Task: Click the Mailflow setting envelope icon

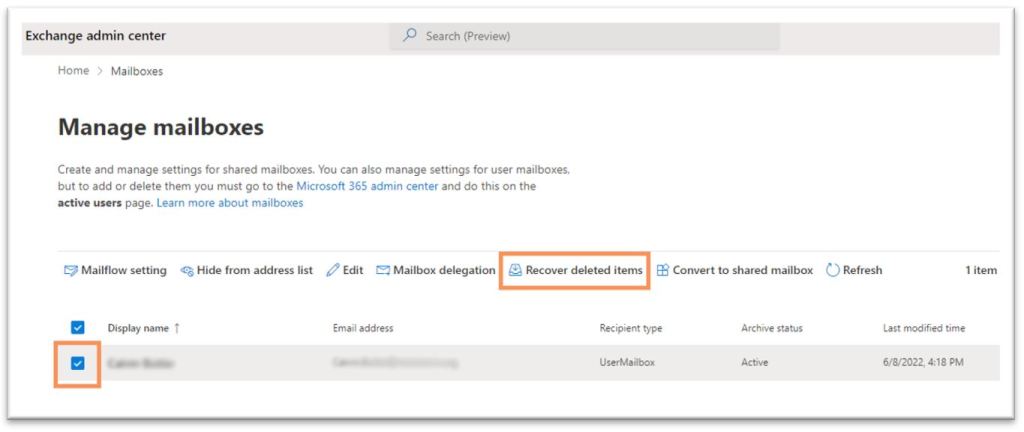Action: [x=71, y=270]
